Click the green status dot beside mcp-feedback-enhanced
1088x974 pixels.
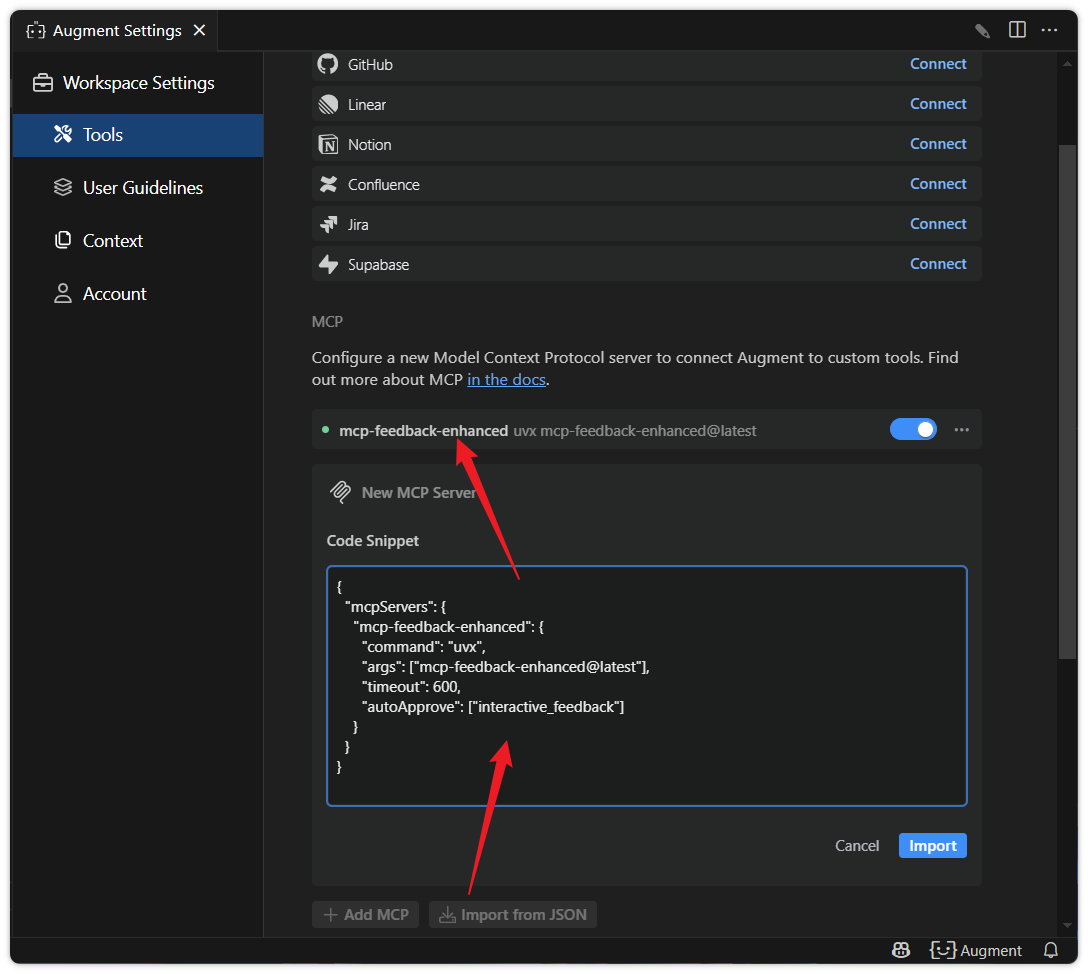coord(325,430)
